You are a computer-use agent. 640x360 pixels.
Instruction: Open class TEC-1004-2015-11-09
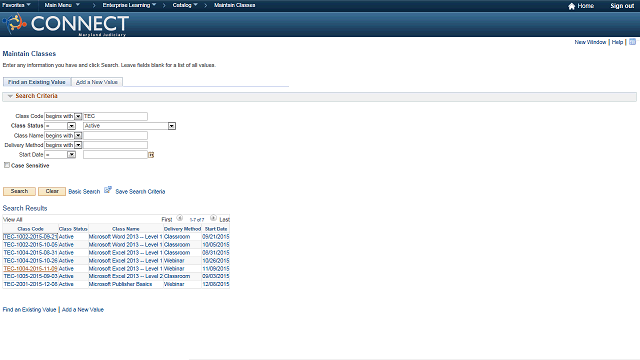coord(31,269)
